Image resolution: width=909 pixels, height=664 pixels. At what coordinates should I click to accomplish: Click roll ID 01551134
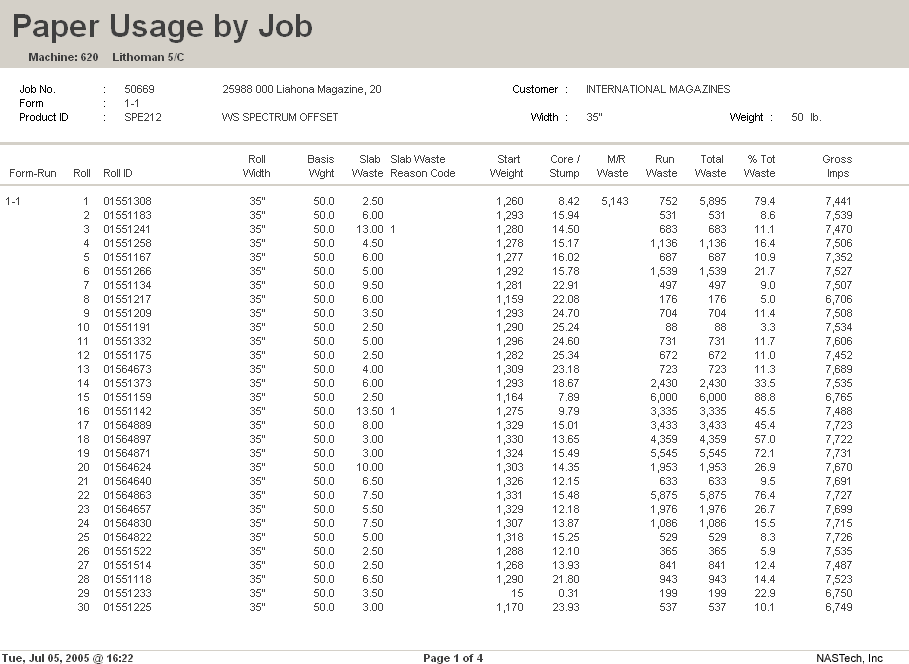click(128, 285)
